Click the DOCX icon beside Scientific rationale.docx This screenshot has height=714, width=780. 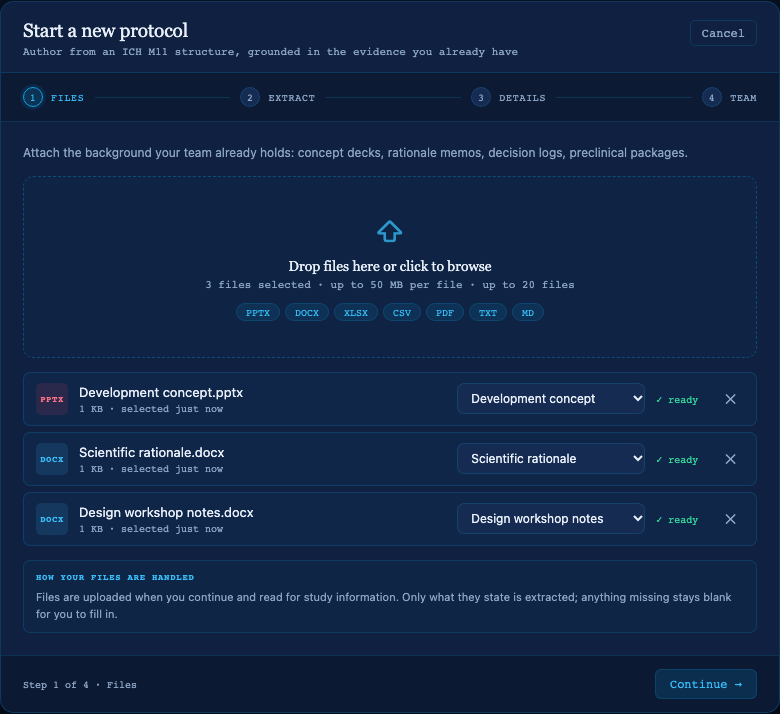click(x=52, y=459)
